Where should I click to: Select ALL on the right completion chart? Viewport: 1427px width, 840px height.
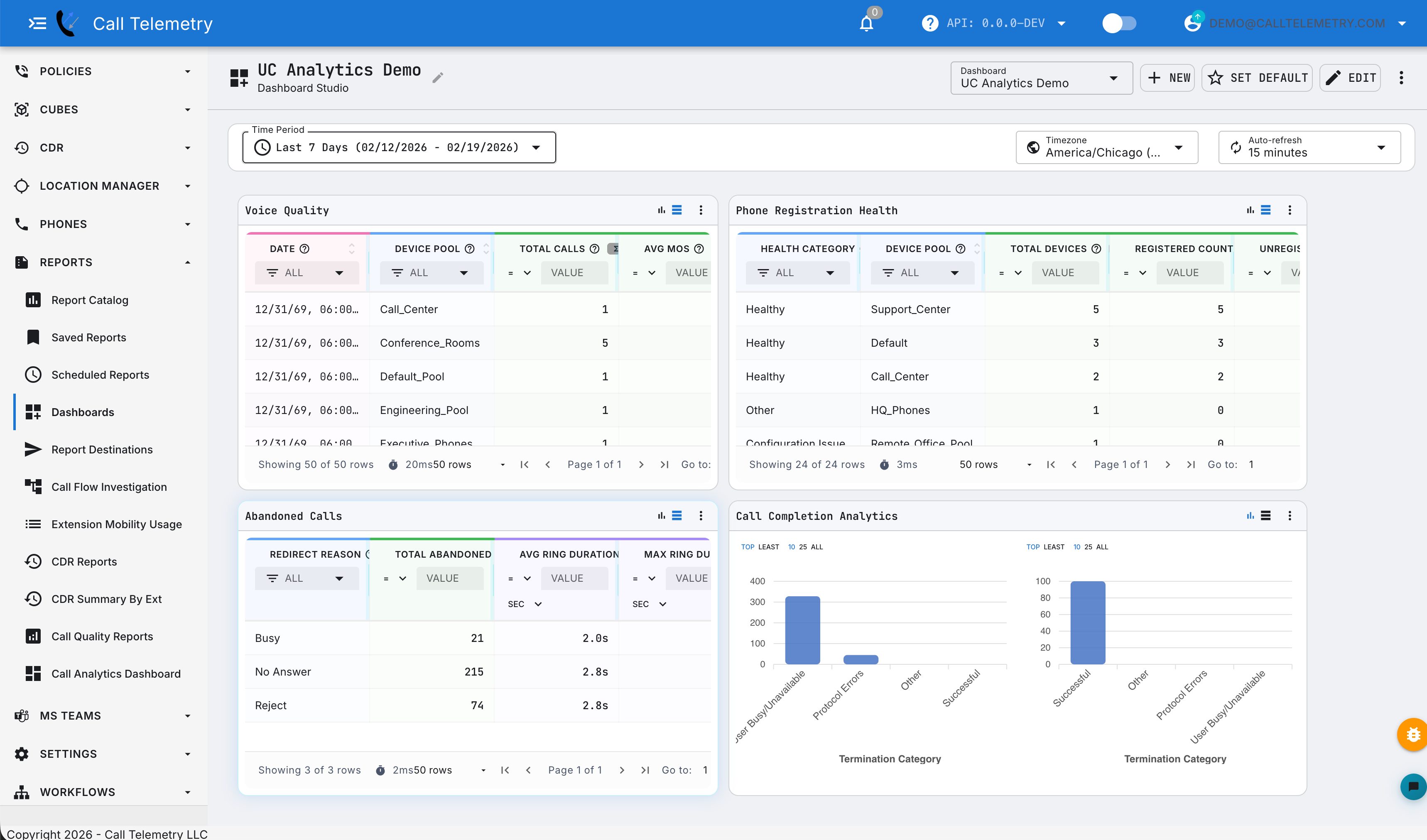tap(1102, 547)
